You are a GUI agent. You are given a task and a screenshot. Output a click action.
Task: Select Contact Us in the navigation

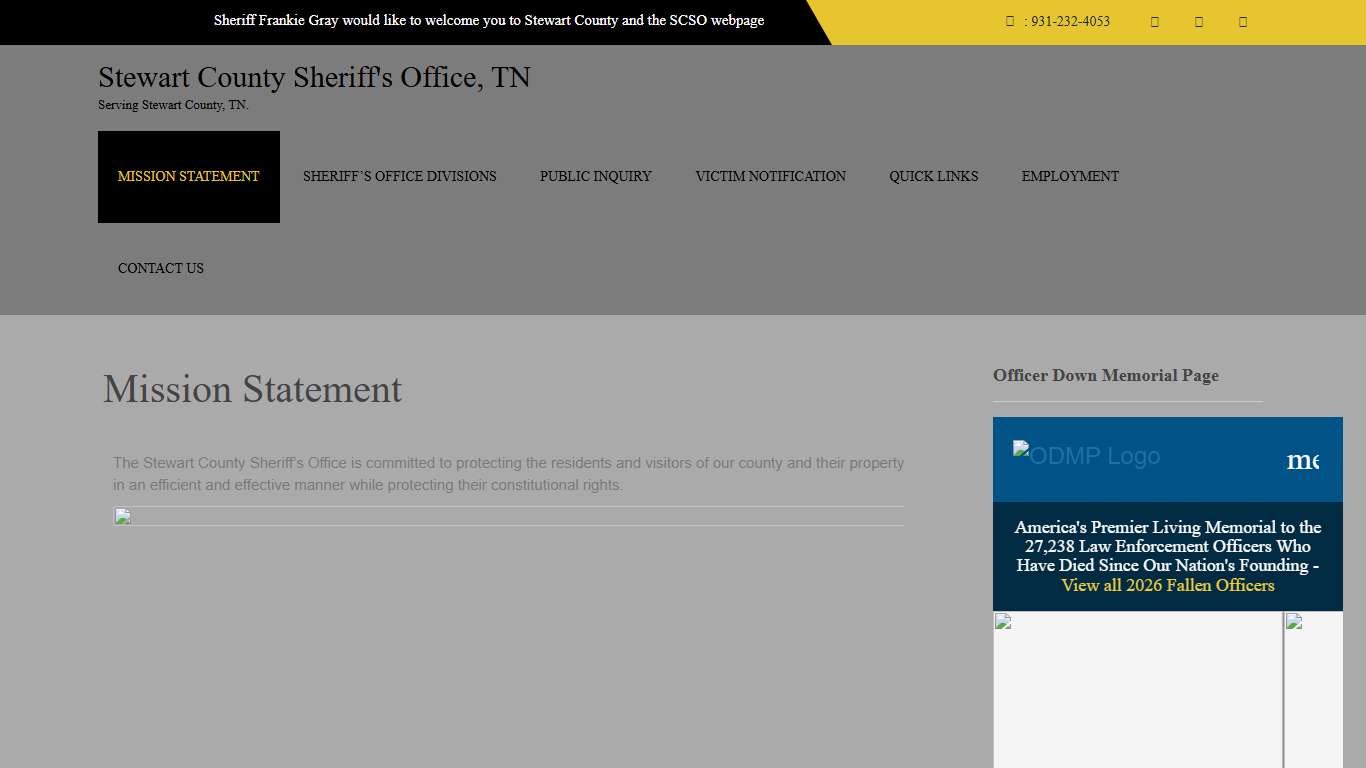[x=160, y=268]
